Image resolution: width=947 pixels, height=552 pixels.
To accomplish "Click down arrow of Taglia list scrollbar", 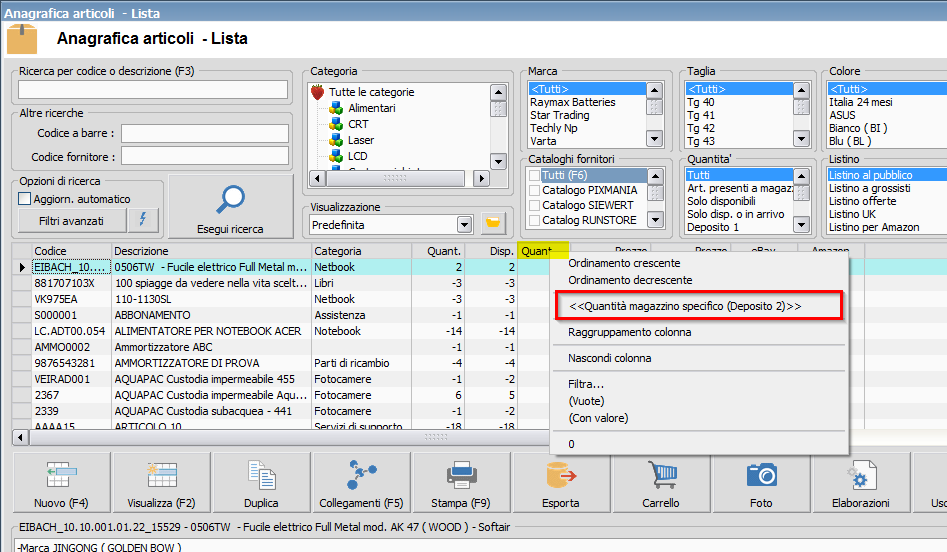I will click(x=801, y=139).
